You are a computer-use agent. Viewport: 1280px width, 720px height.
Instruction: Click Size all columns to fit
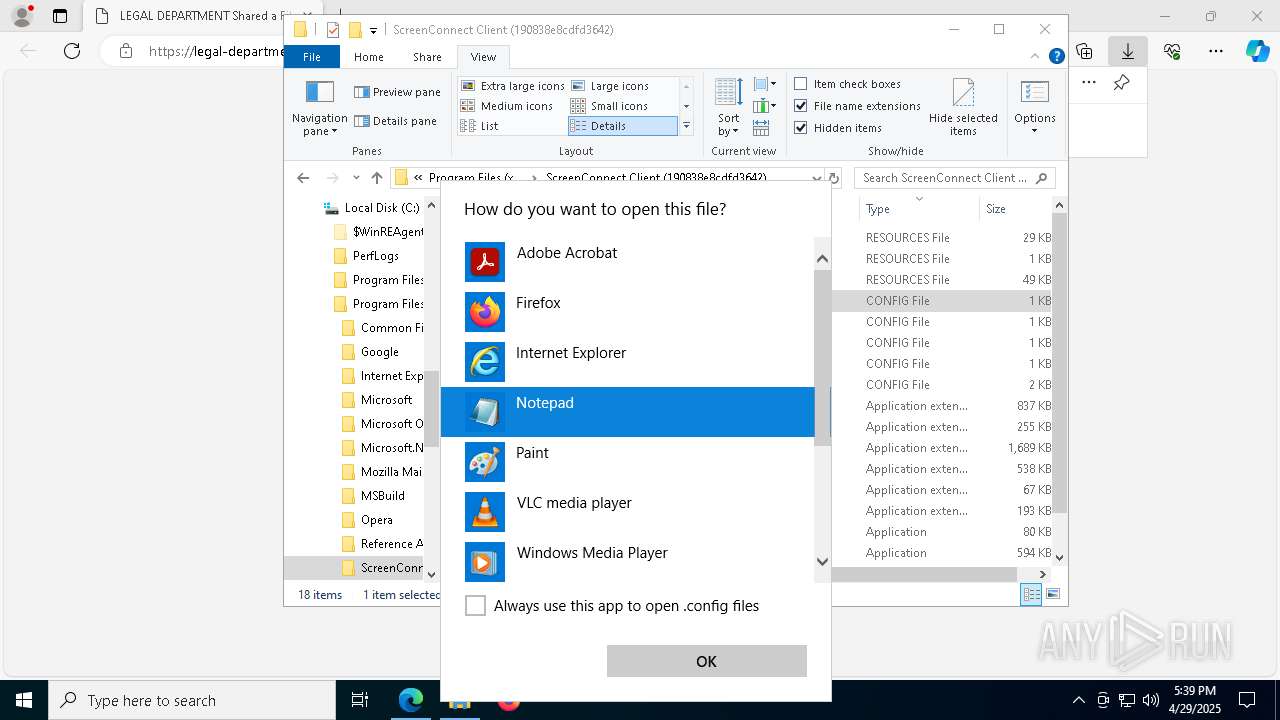click(761, 128)
